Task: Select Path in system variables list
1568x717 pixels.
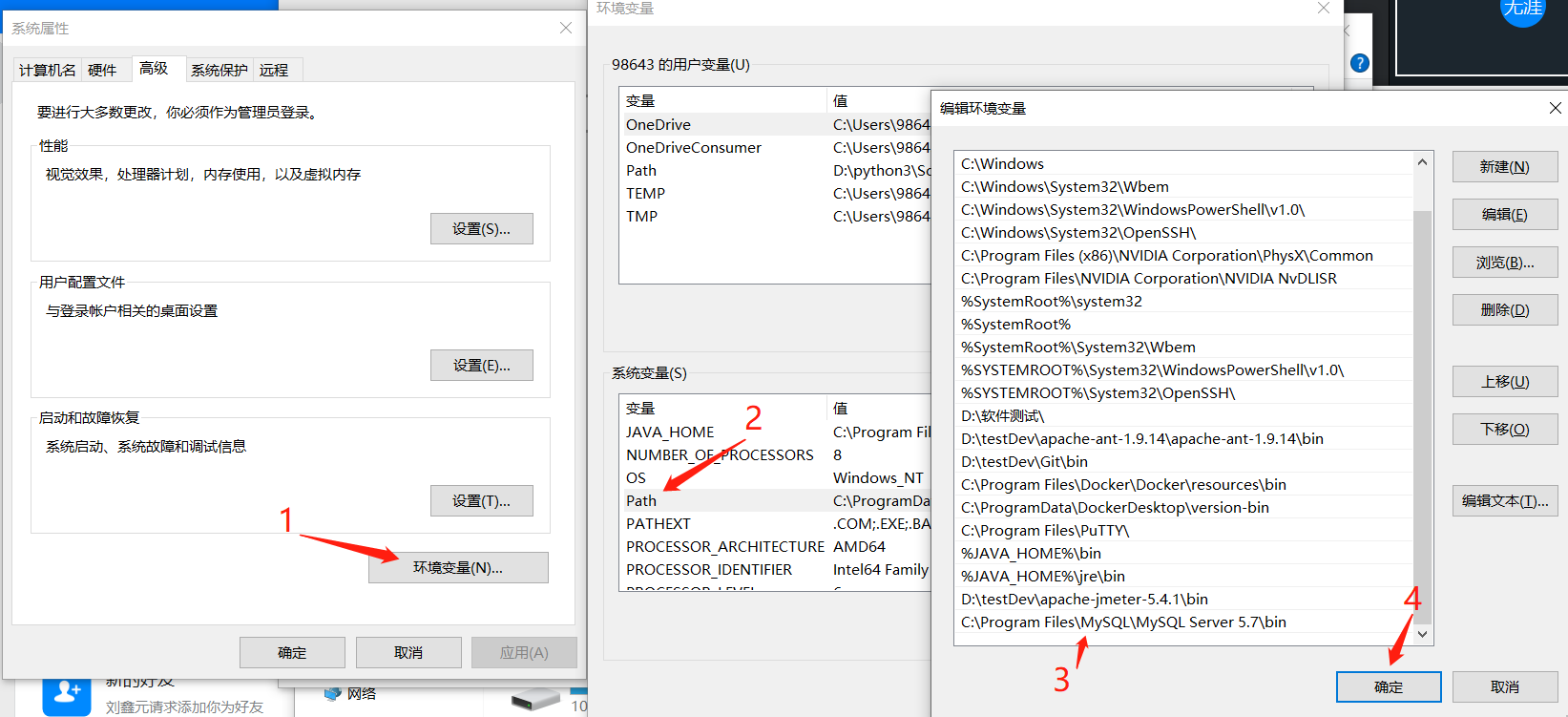Action: point(775,501)
